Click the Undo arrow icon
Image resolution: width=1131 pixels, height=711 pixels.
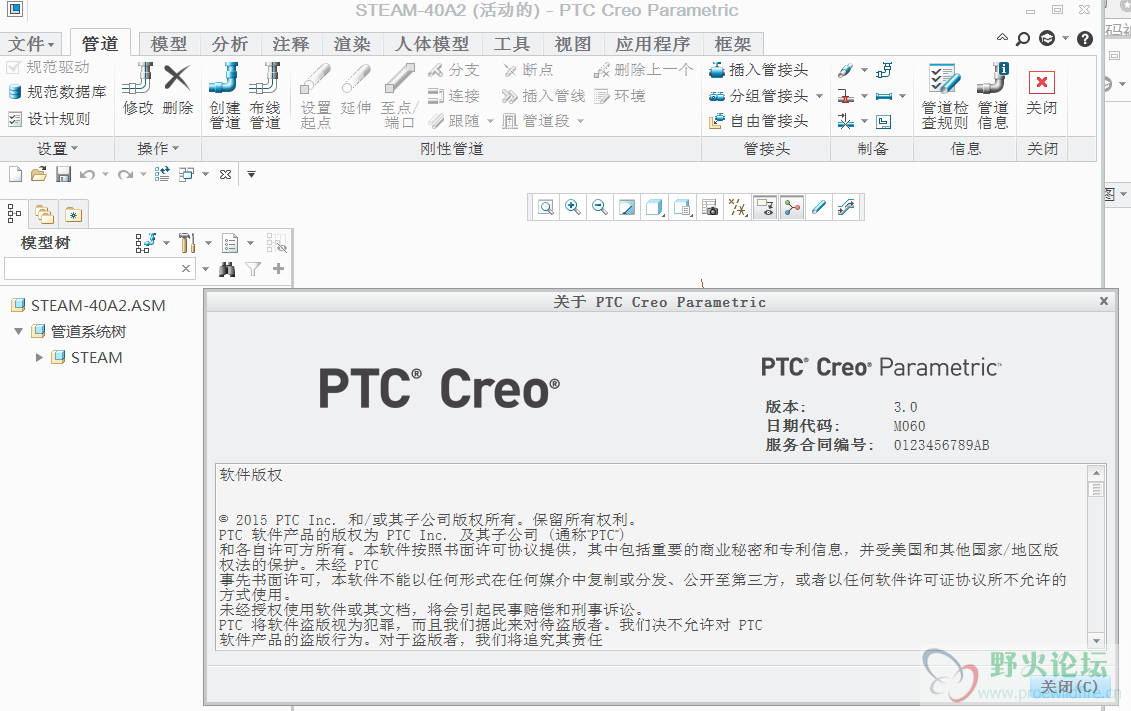87,175
